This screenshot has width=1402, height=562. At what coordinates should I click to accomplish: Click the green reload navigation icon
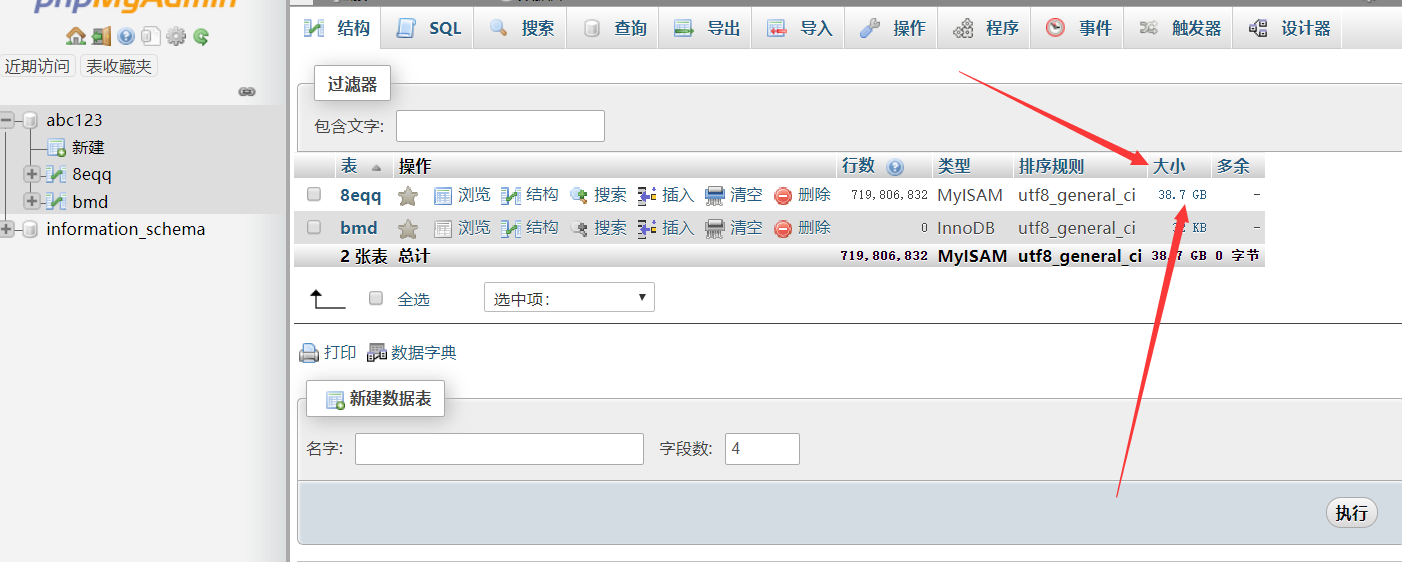pos(201,37)
